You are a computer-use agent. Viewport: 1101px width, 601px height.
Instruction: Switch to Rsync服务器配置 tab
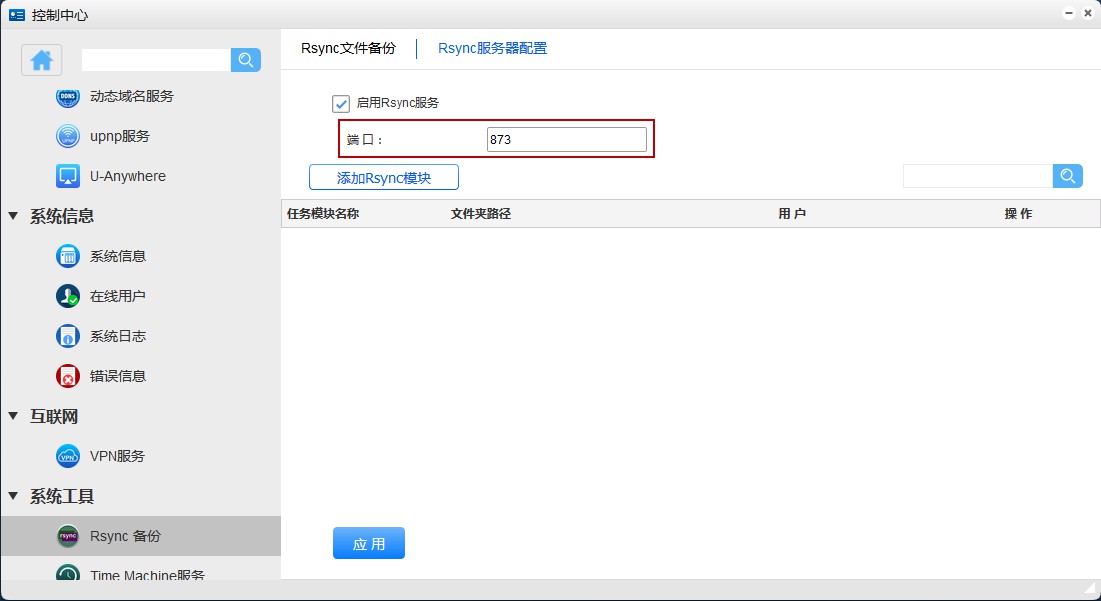[x=492, y=49]
